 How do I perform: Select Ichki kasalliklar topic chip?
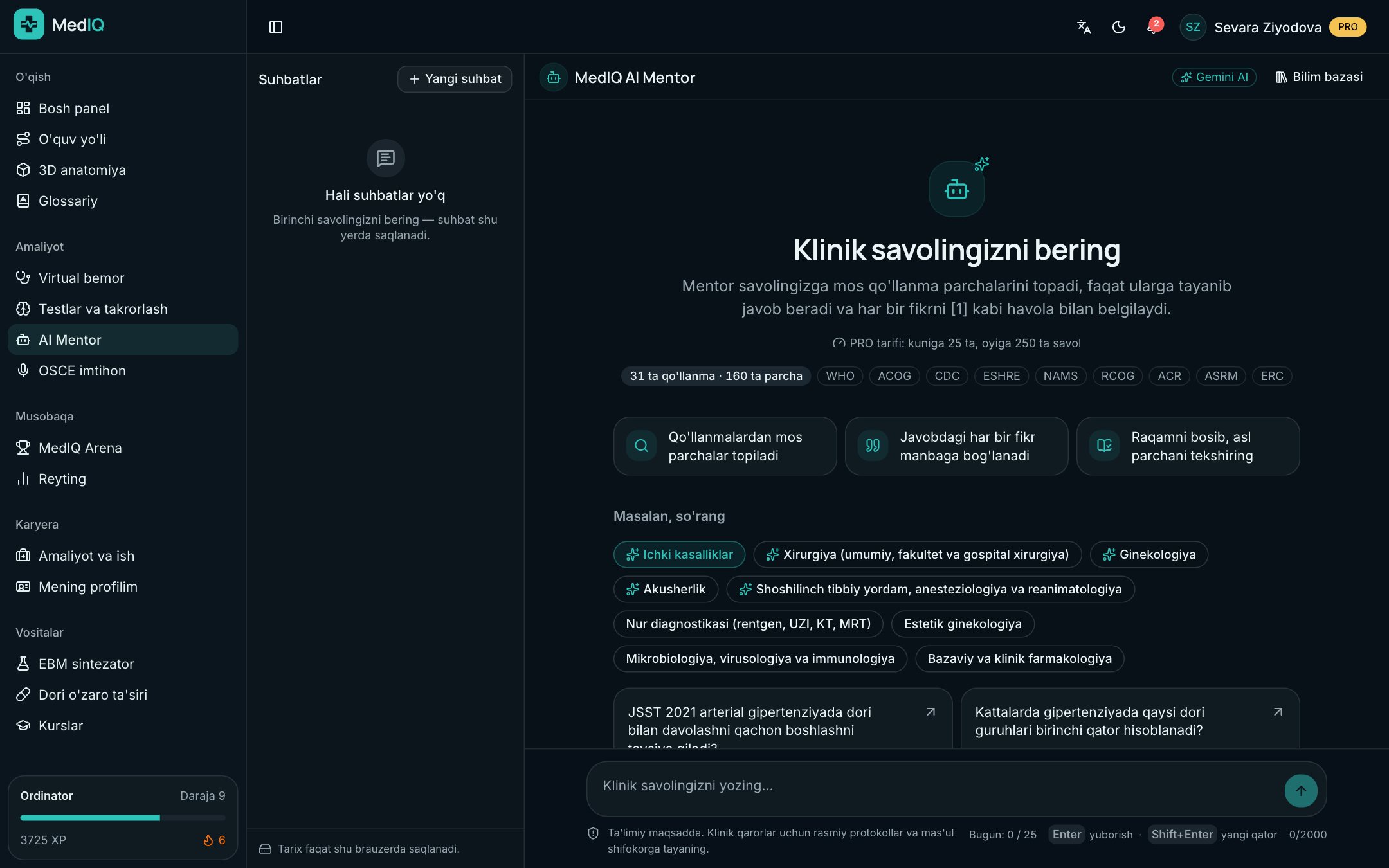tap(679, 555)
